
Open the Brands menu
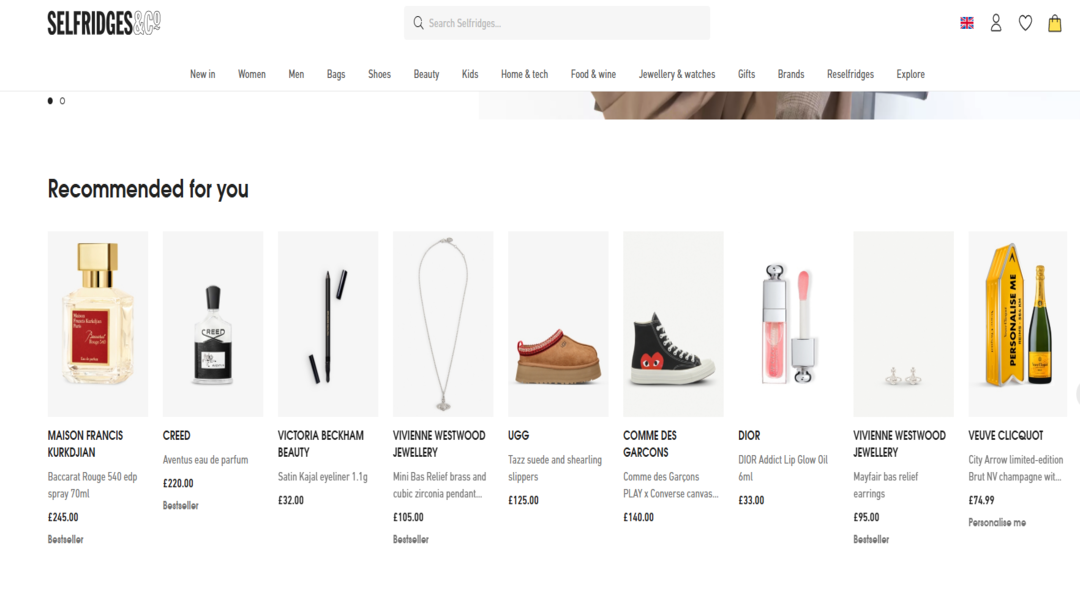(791, 74)
